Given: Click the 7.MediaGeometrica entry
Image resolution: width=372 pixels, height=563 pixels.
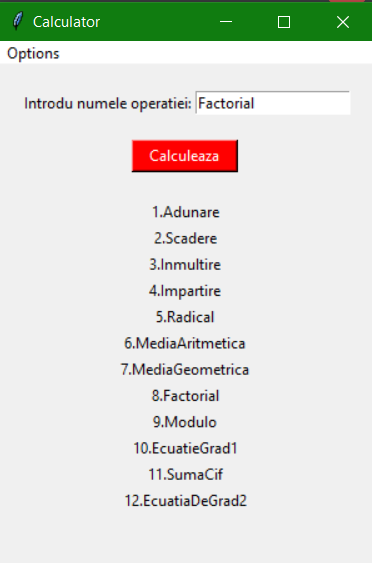Looking at the screenshot, I should (185, 369).
